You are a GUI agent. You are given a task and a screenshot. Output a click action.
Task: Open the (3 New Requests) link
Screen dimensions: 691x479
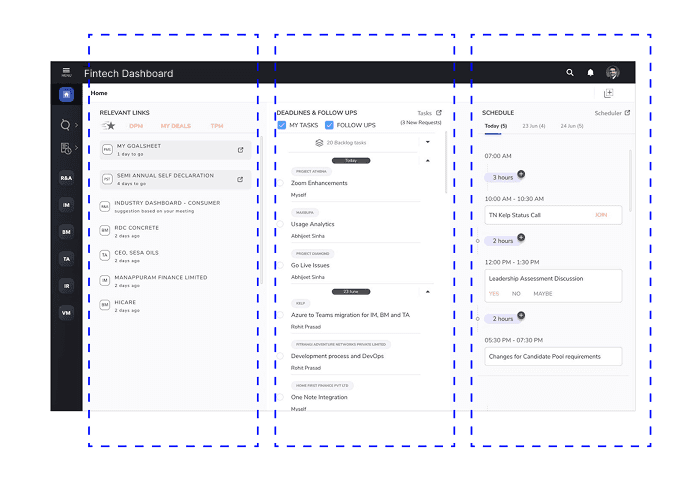pos(421,123)
